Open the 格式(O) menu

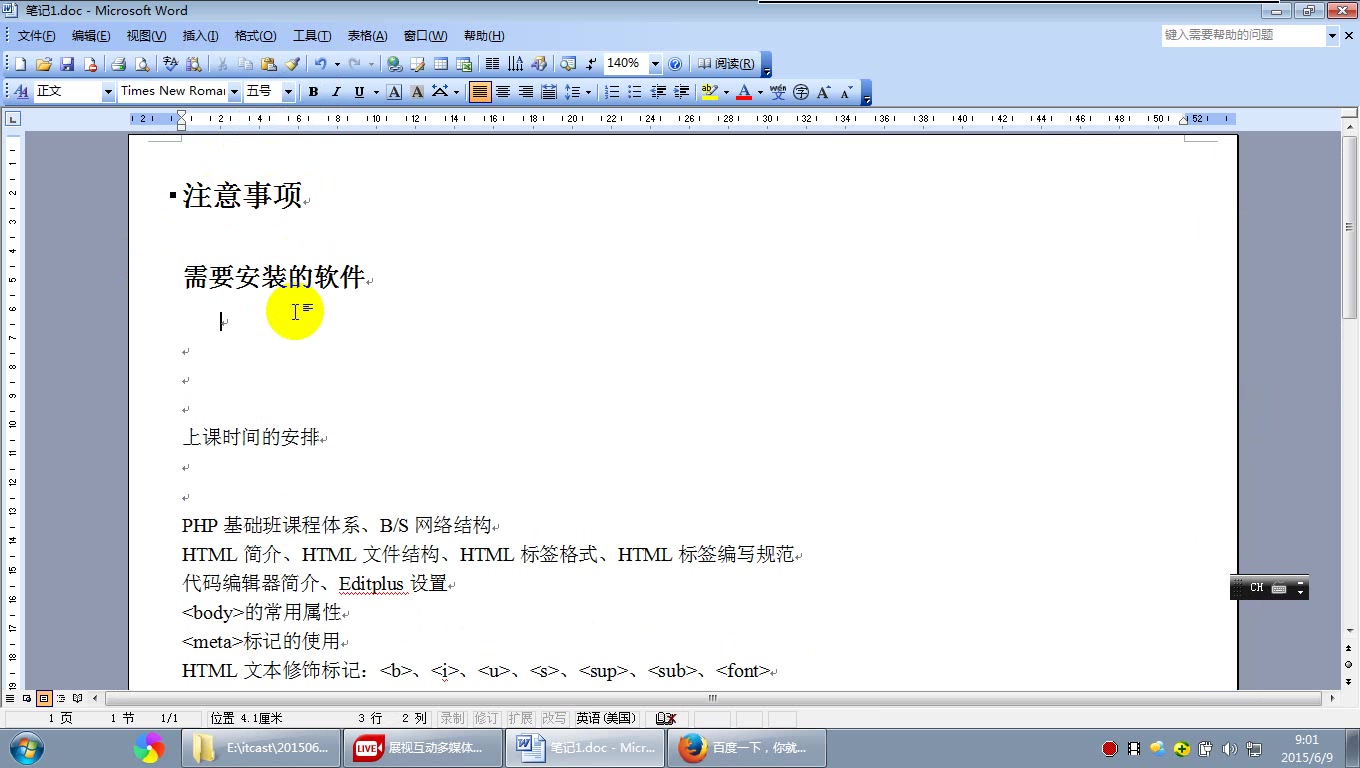255,36
